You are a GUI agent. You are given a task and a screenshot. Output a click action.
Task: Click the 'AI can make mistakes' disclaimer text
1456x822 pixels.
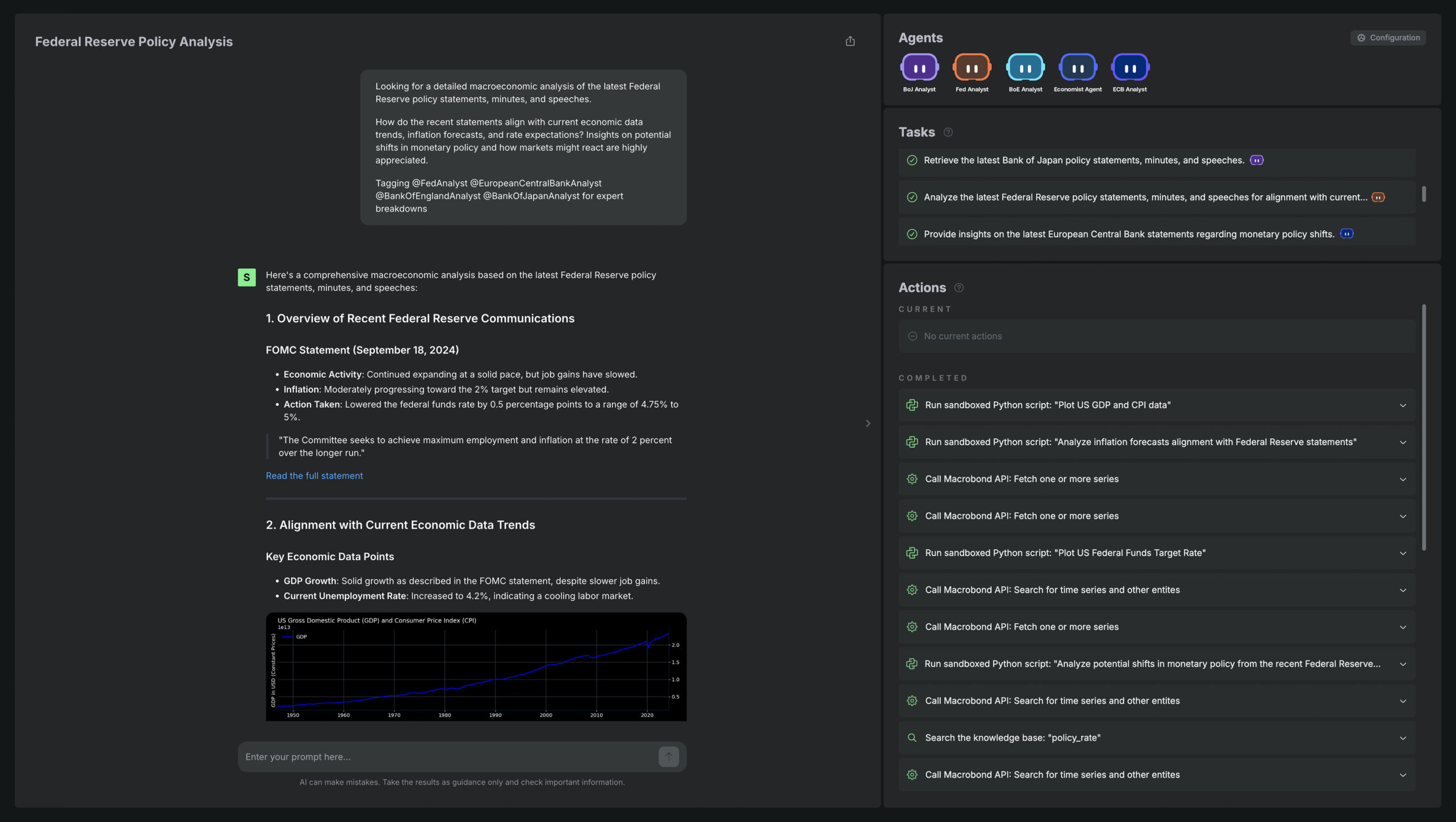click(462, 782)
